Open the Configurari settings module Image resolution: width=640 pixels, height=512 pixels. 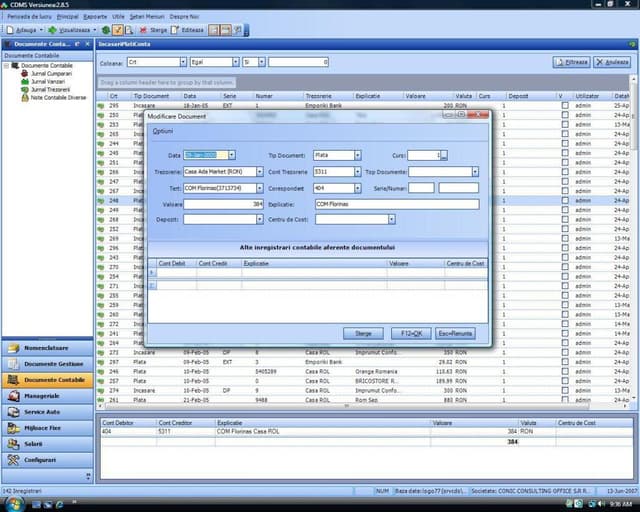tap(40, 460)
